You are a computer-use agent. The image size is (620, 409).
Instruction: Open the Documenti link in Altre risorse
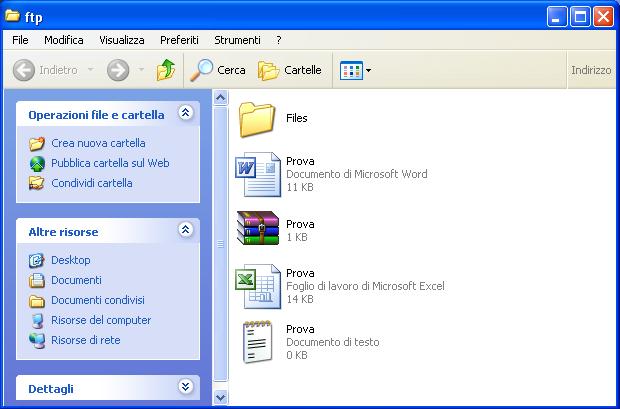[76, 280]
